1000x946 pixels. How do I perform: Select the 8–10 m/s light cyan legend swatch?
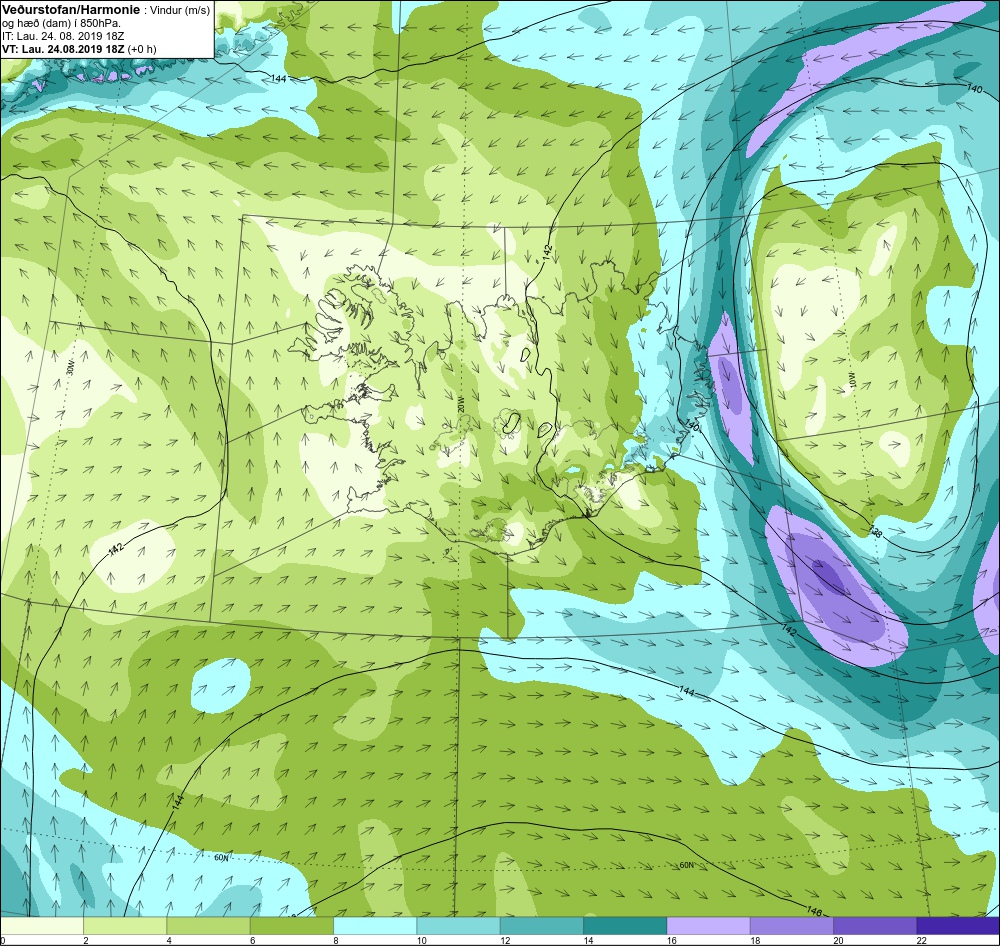click(x=375, y=926)
